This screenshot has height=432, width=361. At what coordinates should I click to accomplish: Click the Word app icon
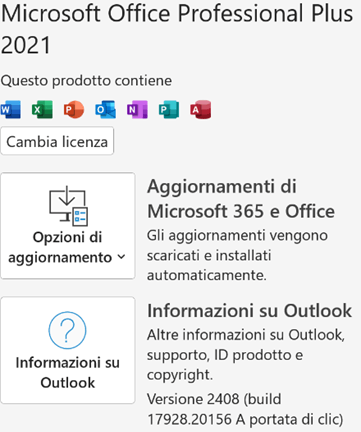tap(11, 109)
